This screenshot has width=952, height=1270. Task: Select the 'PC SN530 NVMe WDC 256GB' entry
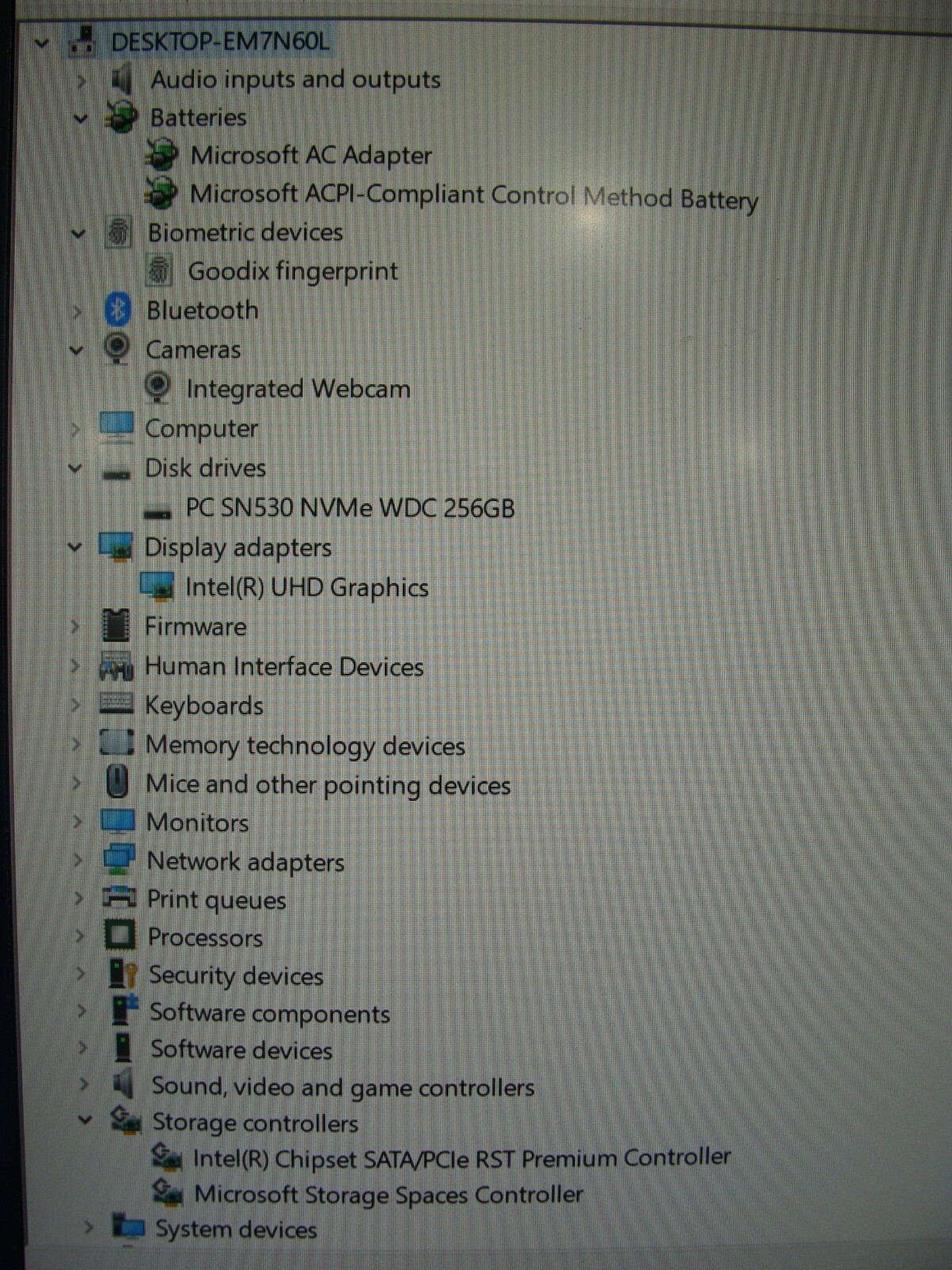pos(350,507)
